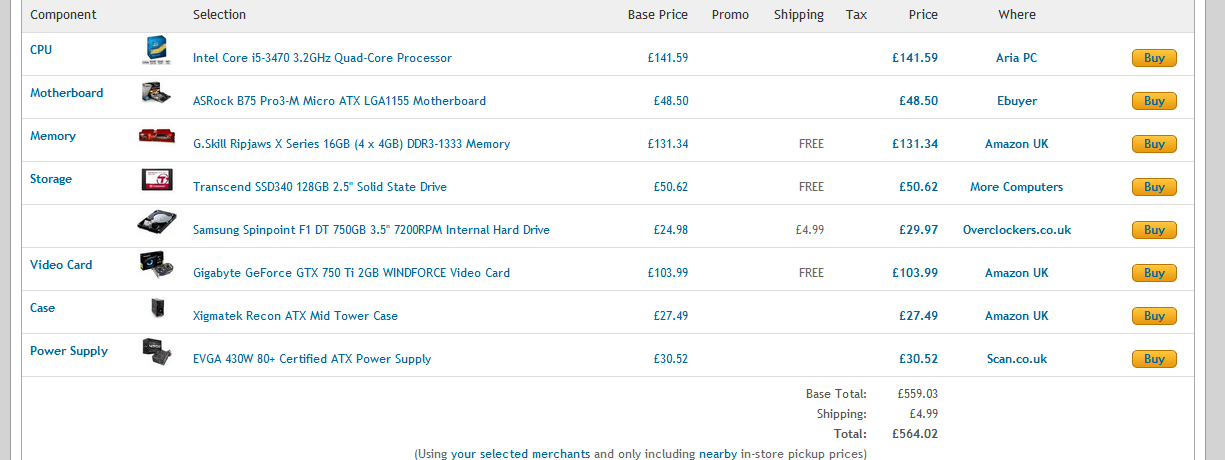The width and height of the screenshot is (1225, 460).
Task: Click the Gigabyte GTX 750 Ti image
Action: point(157,266)
